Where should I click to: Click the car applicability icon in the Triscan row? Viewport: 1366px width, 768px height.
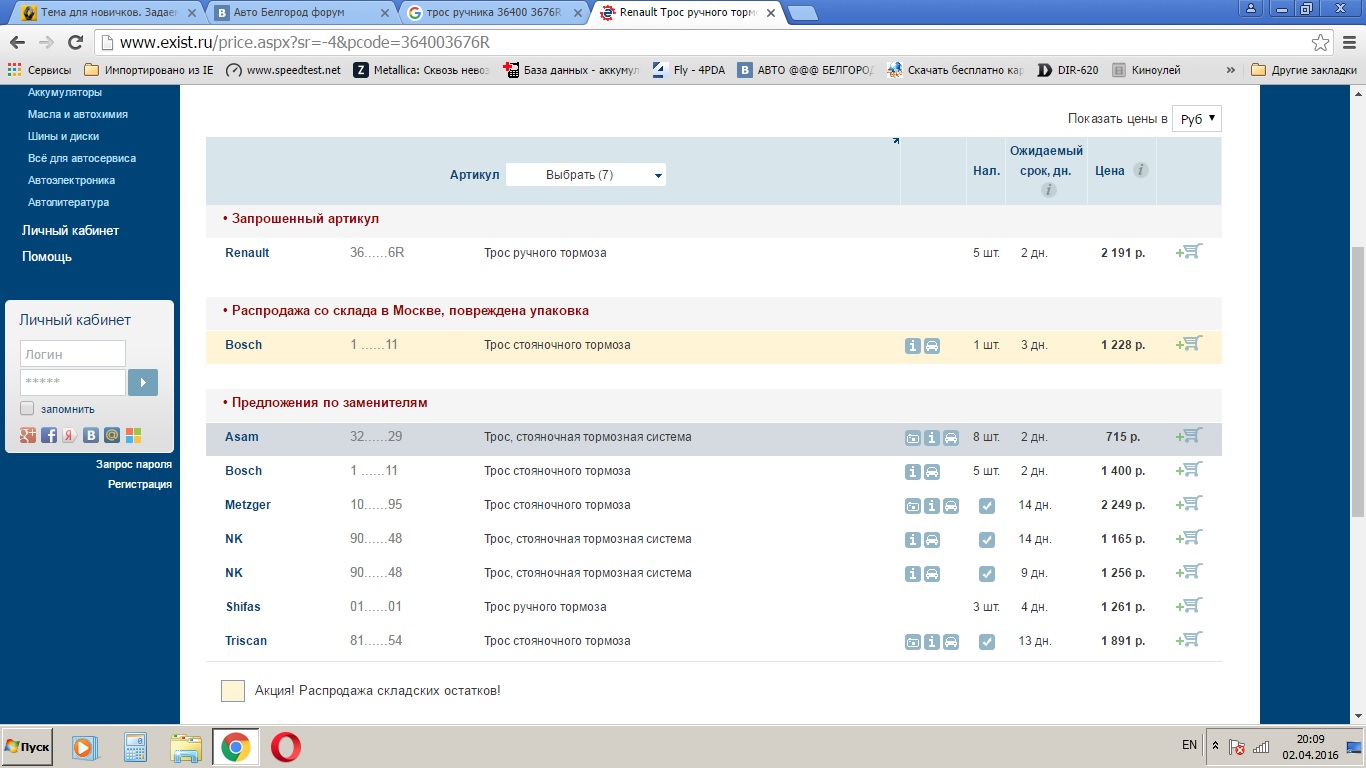coord(951,642)
